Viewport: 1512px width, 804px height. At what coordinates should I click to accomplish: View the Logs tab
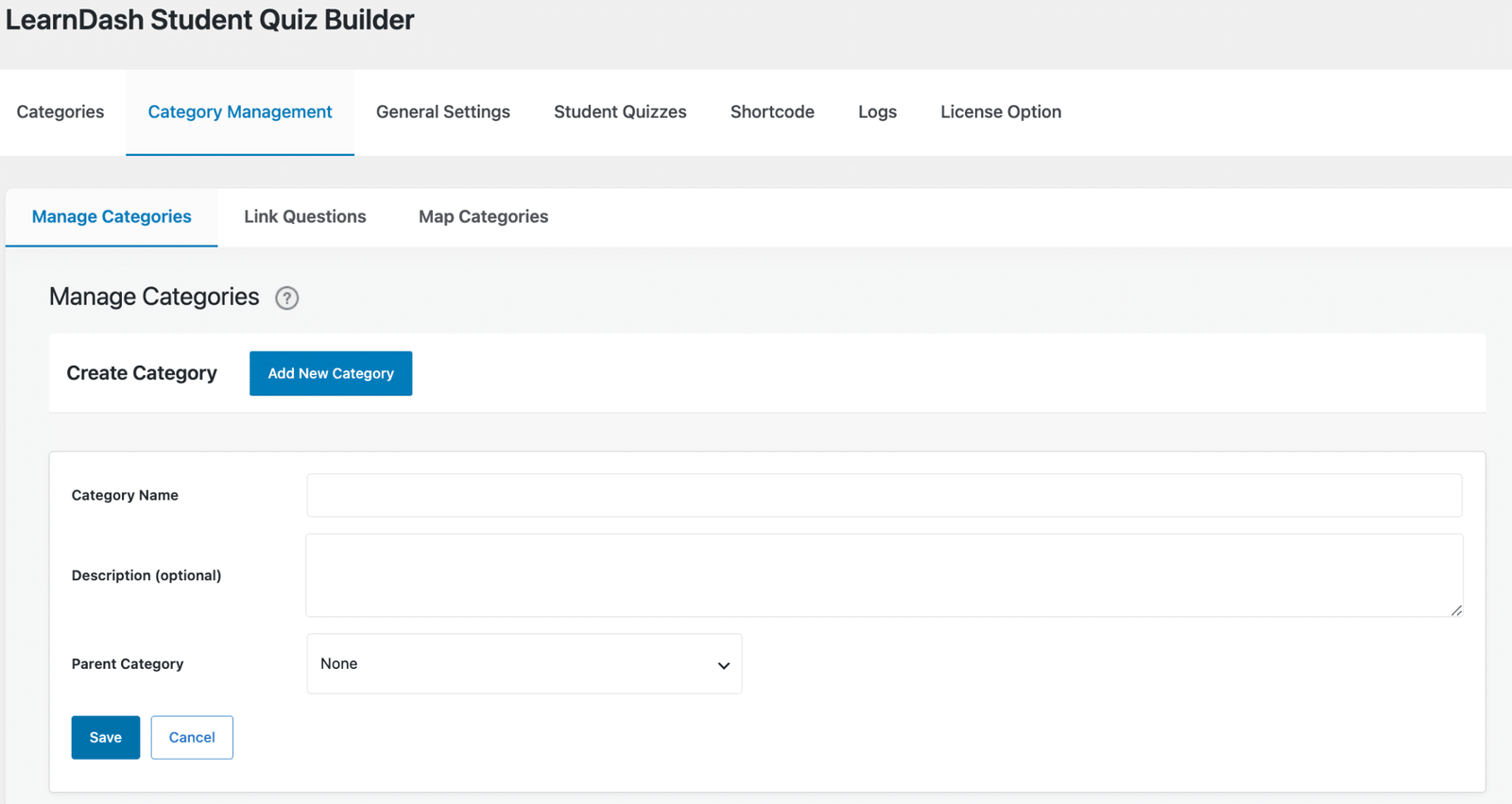pyautogui.click(x=877, y=111)
